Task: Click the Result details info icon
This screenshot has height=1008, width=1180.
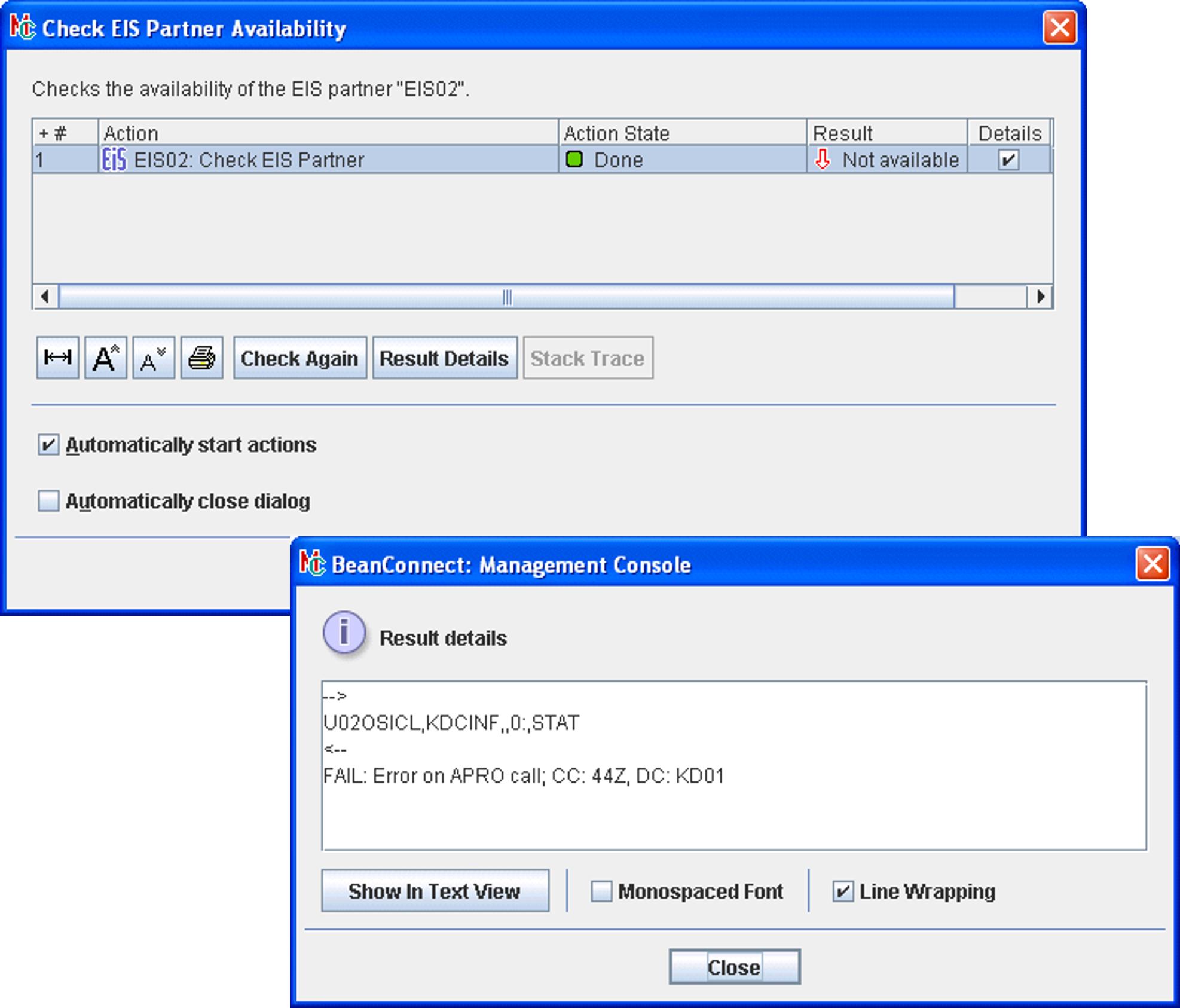Action: pyautogui.click(x=344, y=633)
